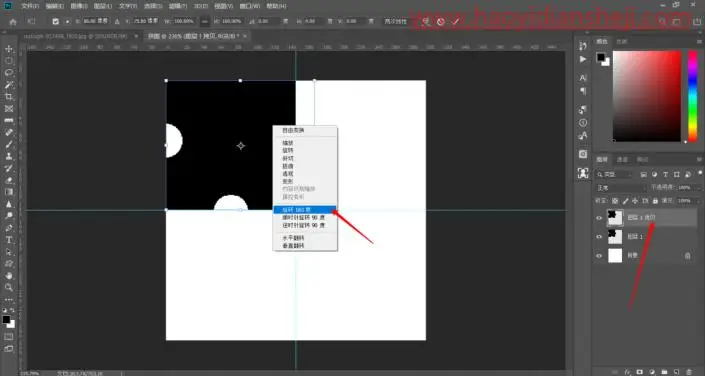The image size is (705, 376).
Task: Open the layer fill dropdown
Action: pos(689,201)
